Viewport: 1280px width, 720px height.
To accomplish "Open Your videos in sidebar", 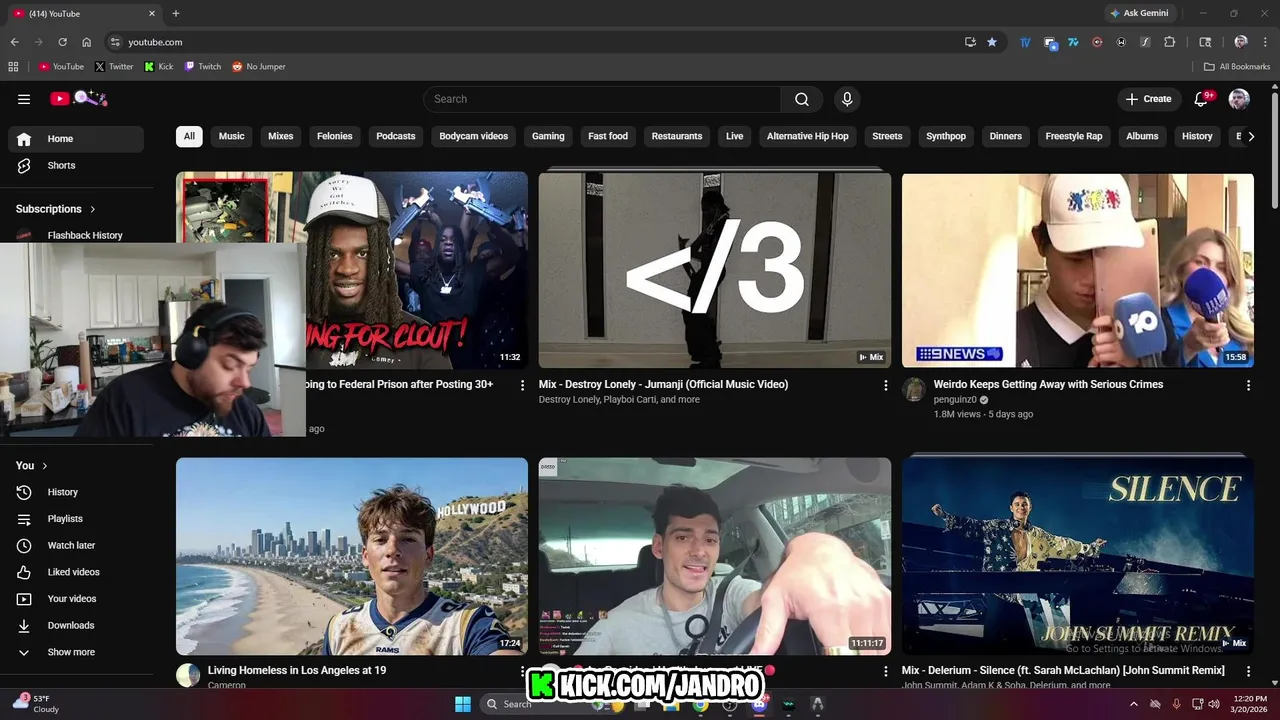I will [x=76, y=599].
